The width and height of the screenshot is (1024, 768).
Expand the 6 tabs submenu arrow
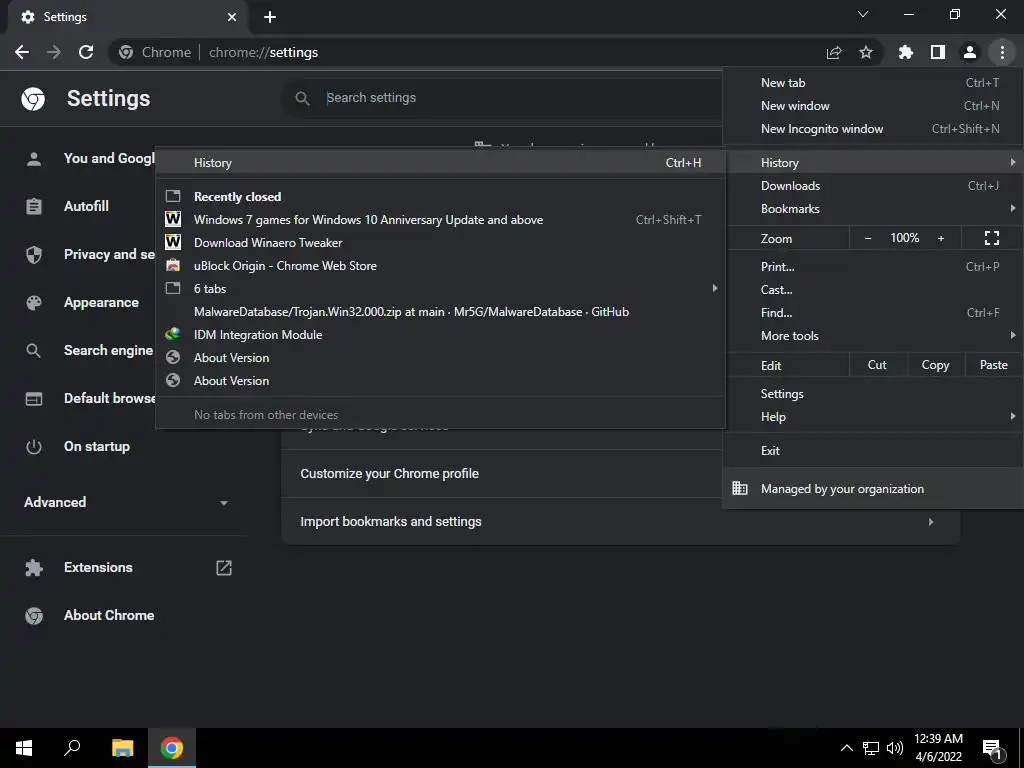pos(715,288)
